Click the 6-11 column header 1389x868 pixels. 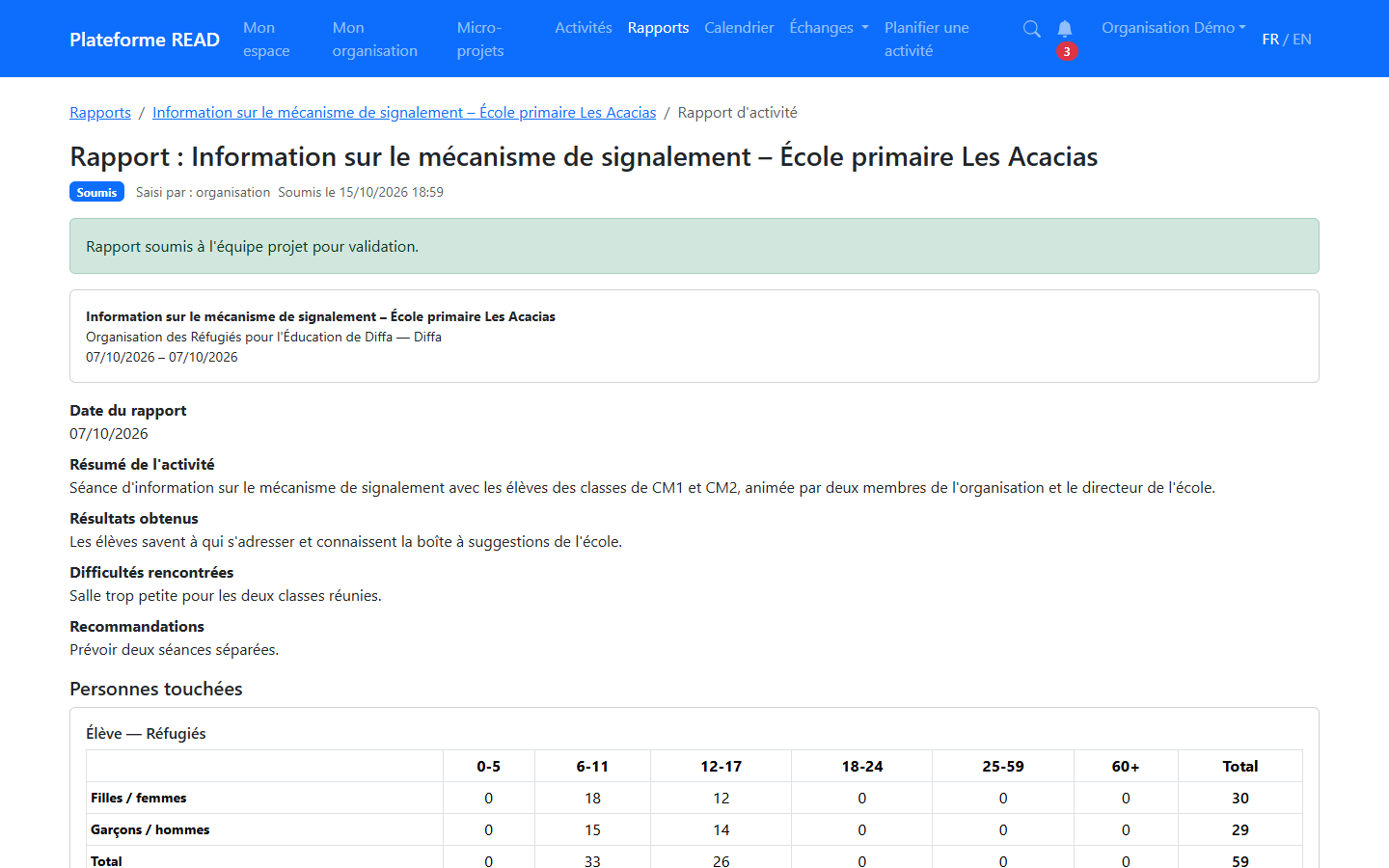tap(592, 767)
